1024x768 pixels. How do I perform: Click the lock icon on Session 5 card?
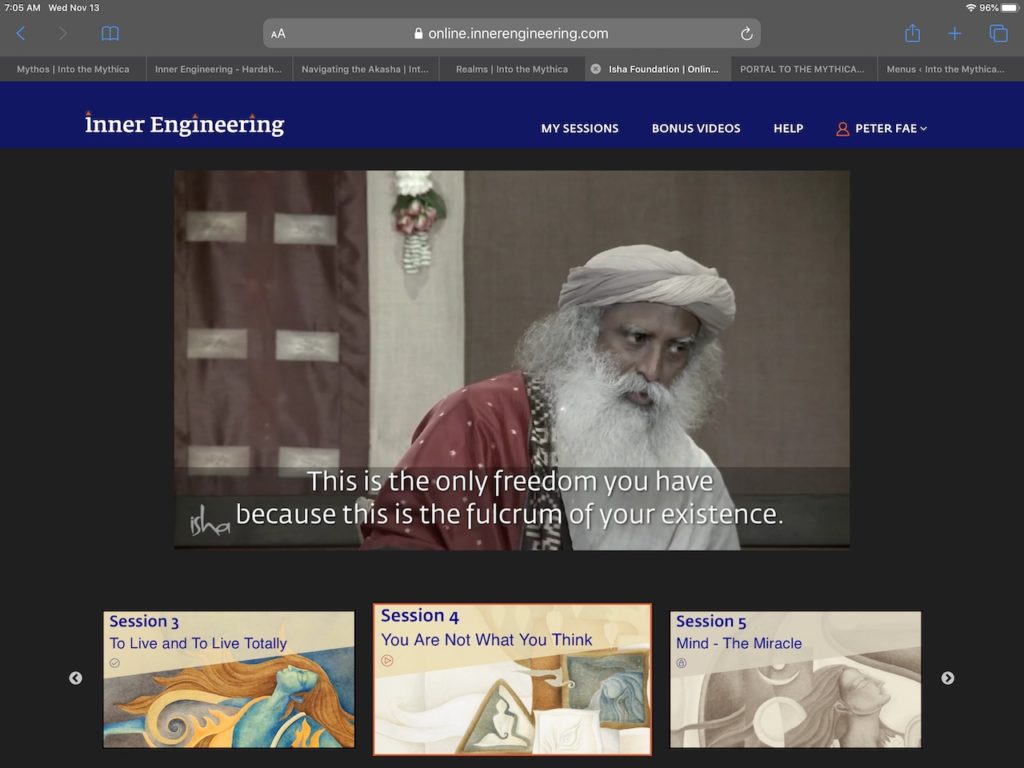coord(681,663)
